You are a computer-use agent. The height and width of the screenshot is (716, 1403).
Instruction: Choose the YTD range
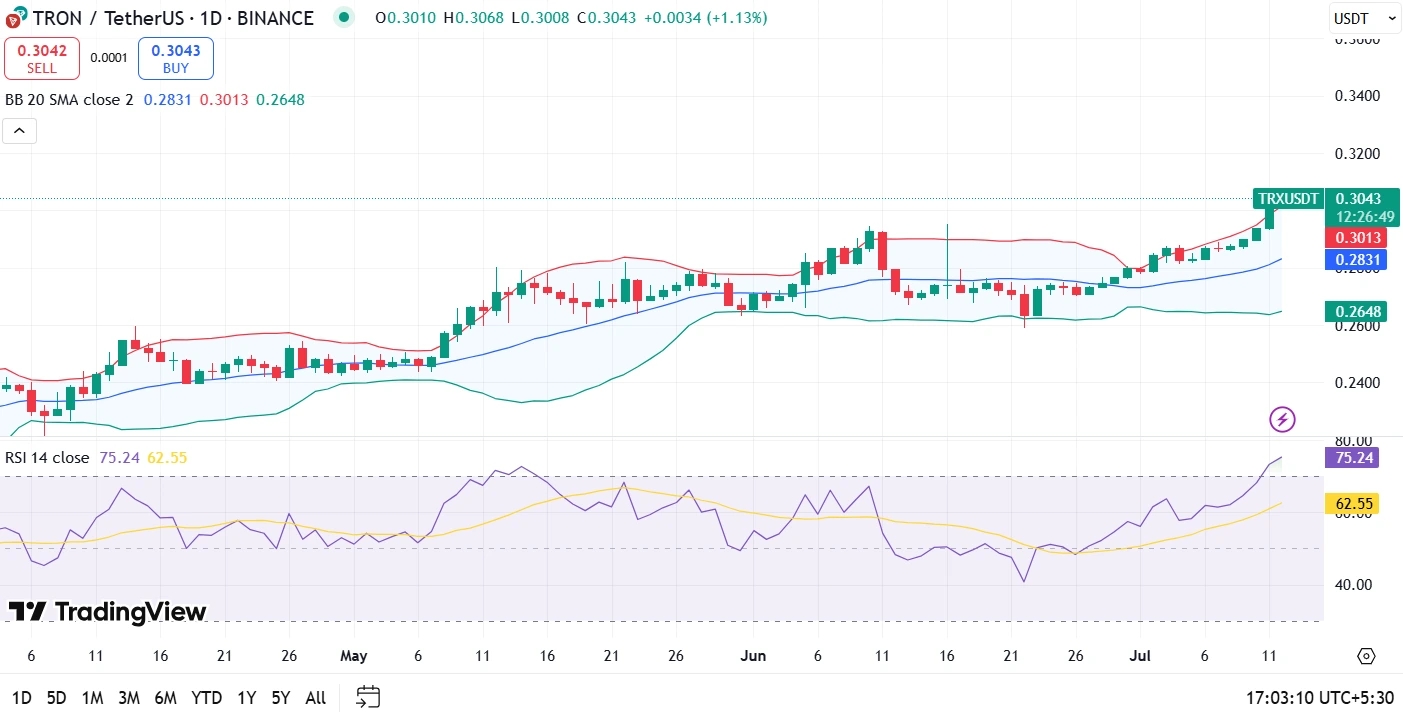click(207, 698)
